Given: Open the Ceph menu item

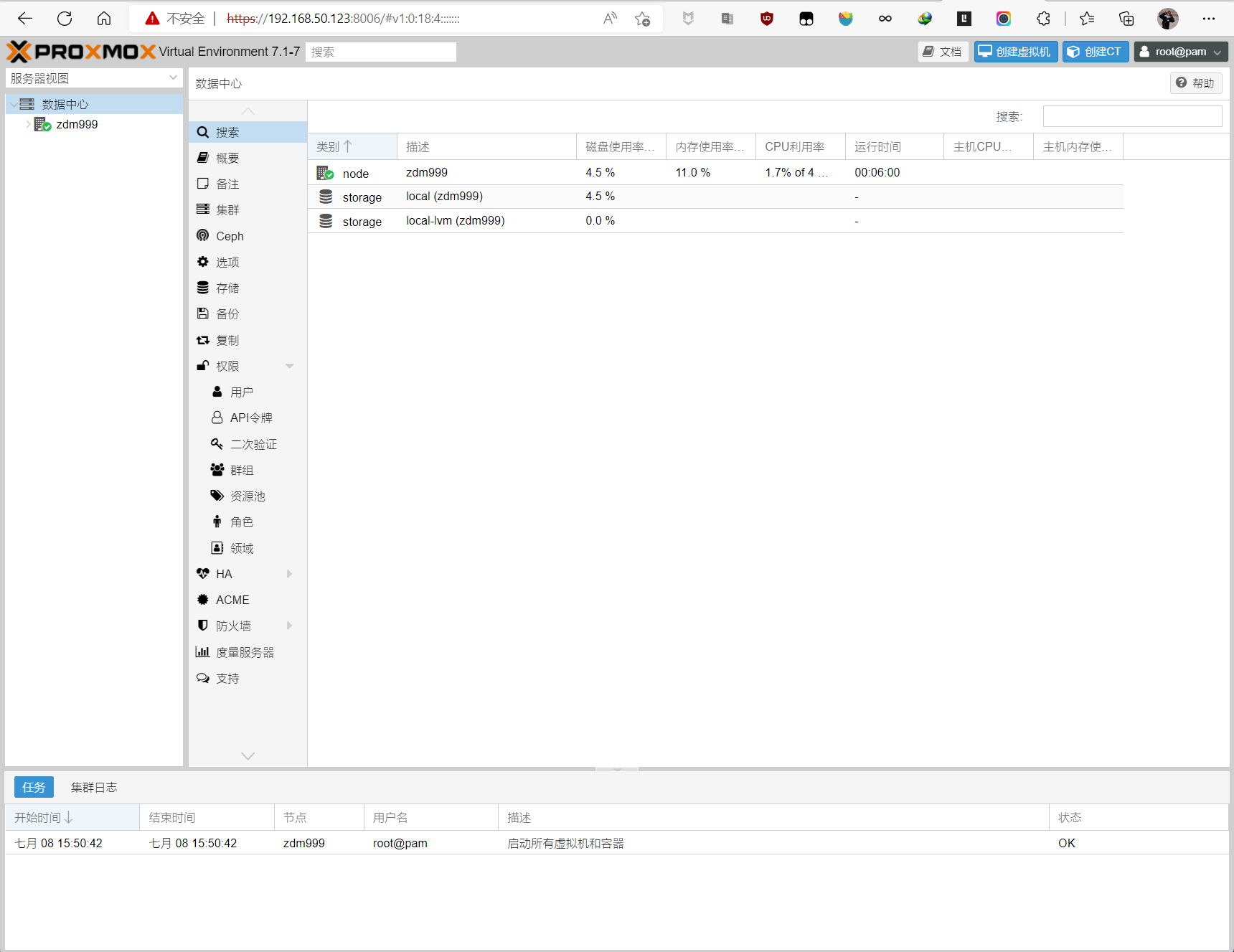Looking at the screenshot, I should [x=230, y=236].
